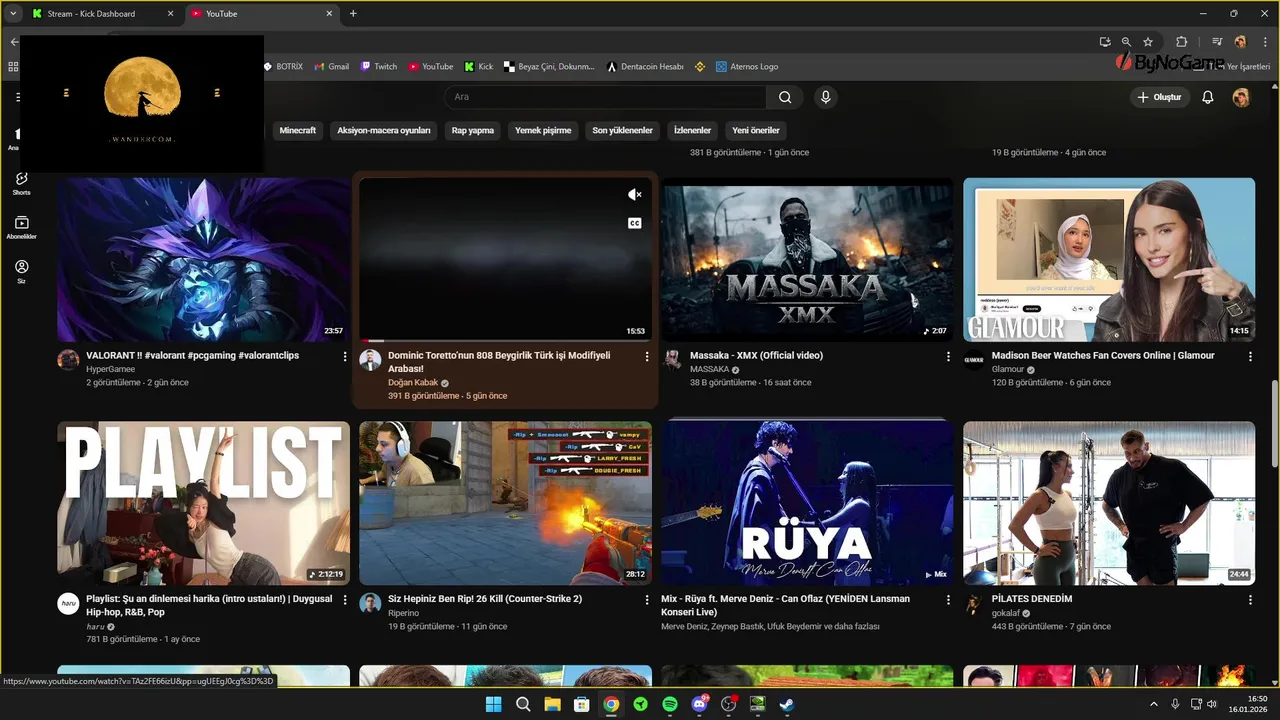
Task: Install app via address bar icon
Action: (1105, 42)
